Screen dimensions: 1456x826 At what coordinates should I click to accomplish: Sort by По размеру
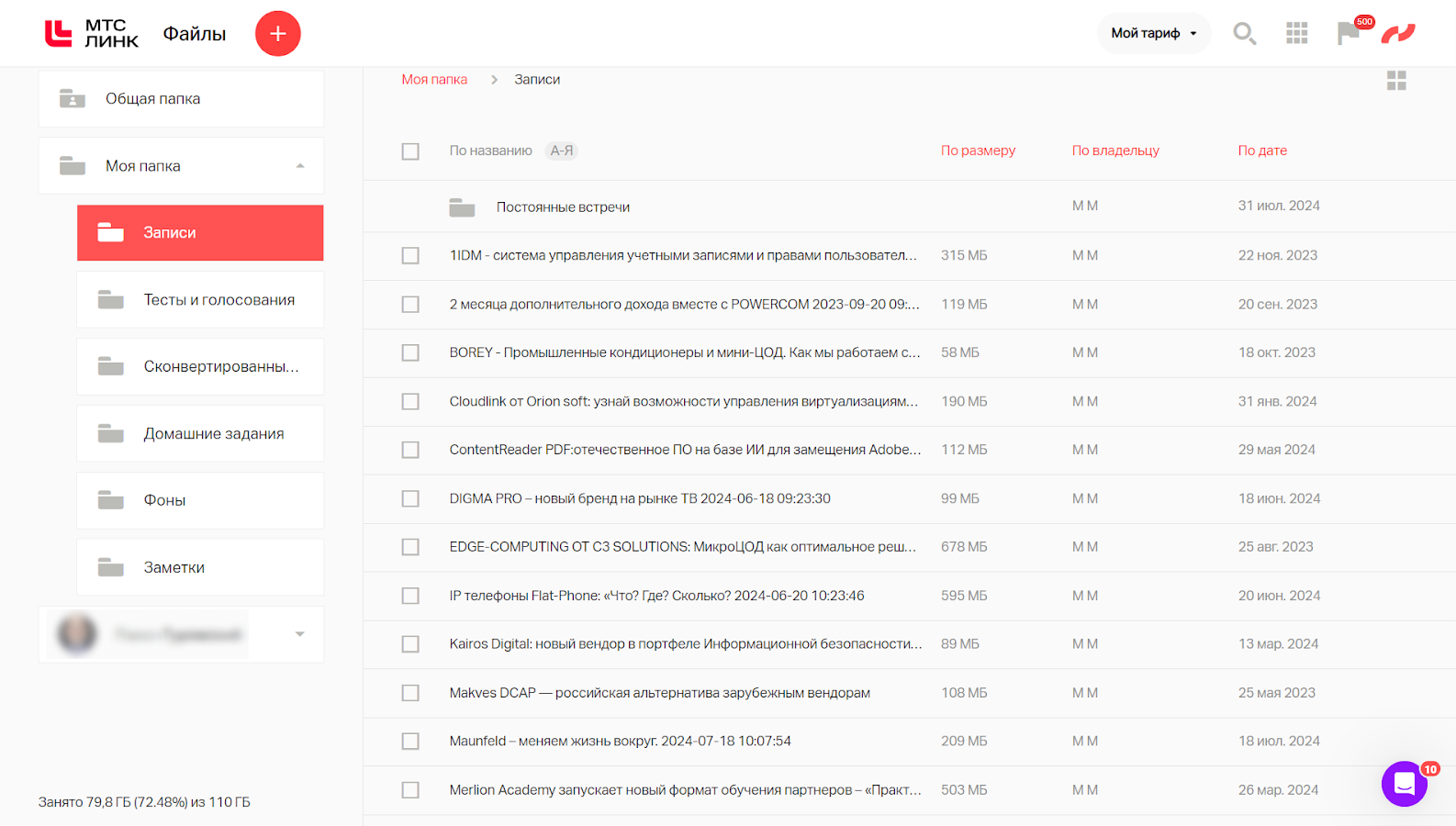click(x=978, y=151)
